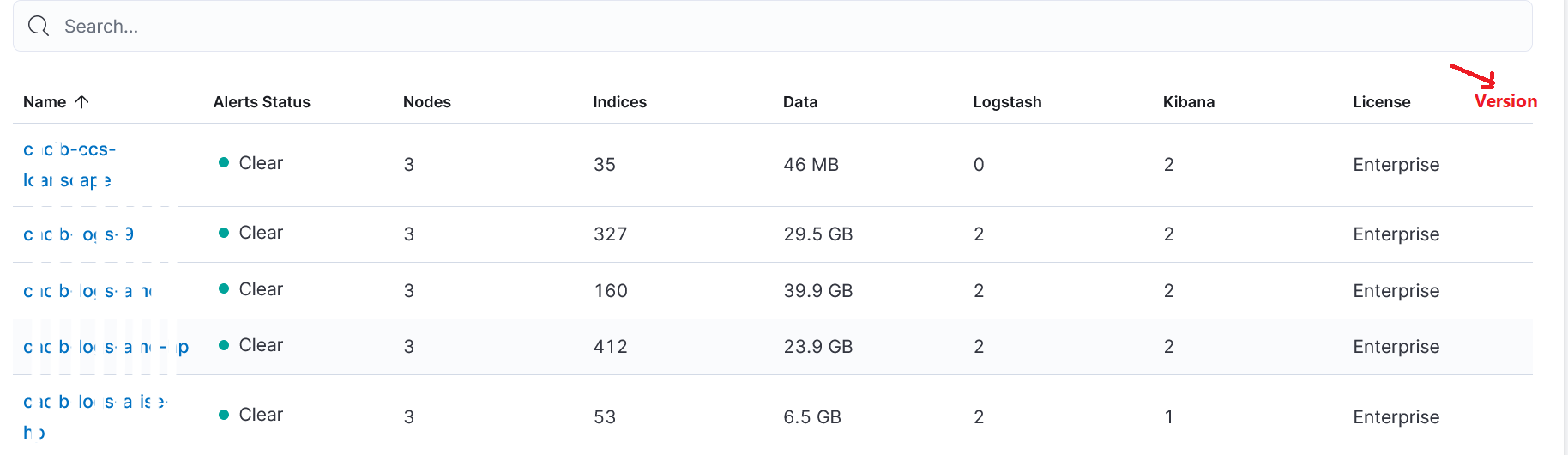1568x455 pixels.
Task: Click Enterprise license in the 160 indices row
Action: pos(1396,291)
